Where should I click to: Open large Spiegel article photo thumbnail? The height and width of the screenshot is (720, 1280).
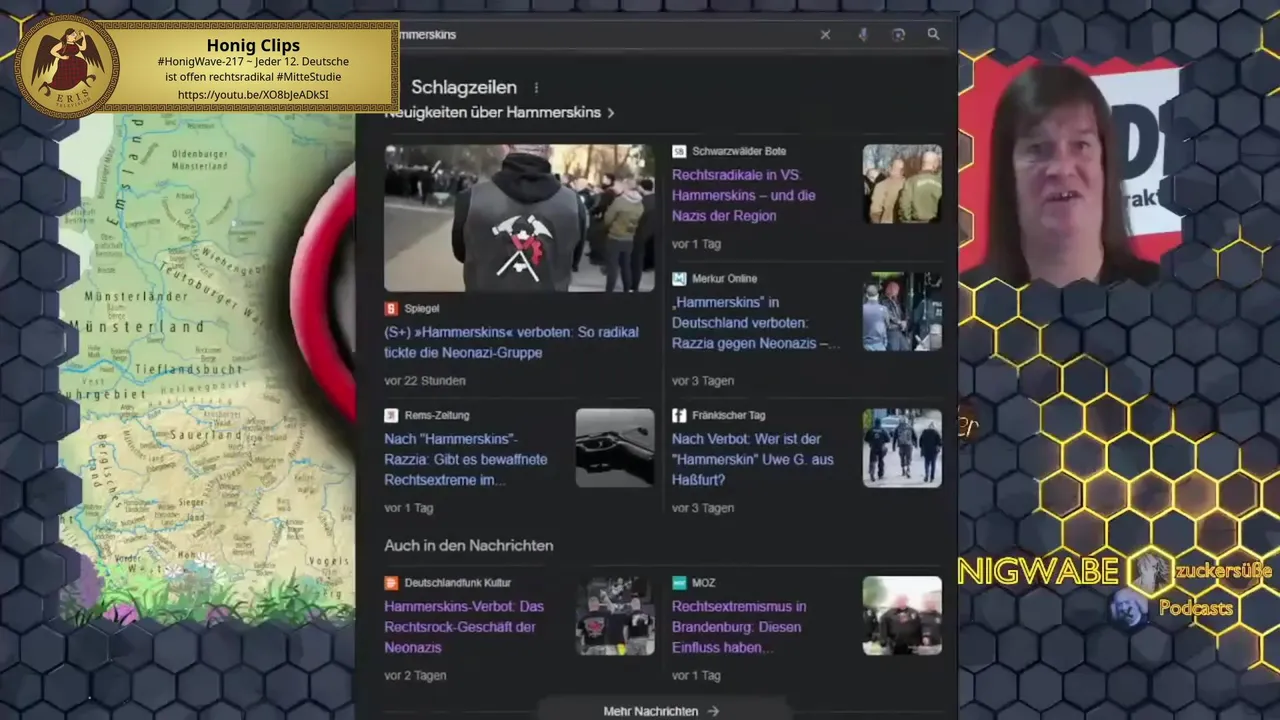click(519, 218)
